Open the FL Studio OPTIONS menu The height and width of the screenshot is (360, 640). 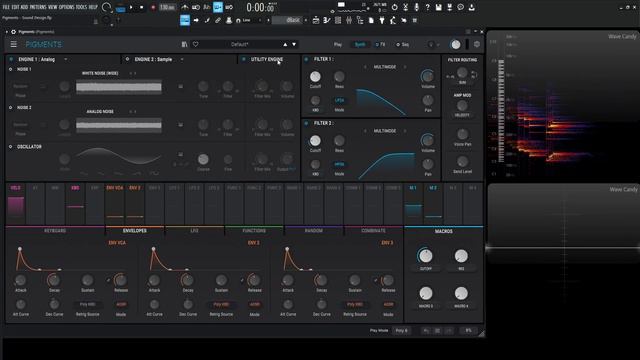point(67,7)
